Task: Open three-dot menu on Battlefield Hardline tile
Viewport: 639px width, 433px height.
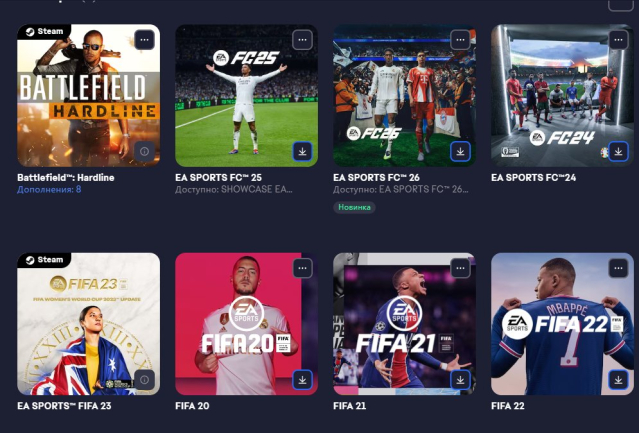Action: click(x=144, y=40)
